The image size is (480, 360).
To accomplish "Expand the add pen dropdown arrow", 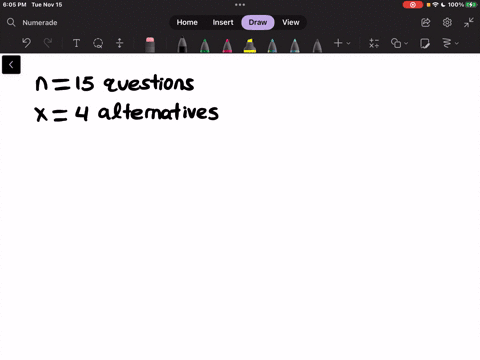I will coord(348,43).
